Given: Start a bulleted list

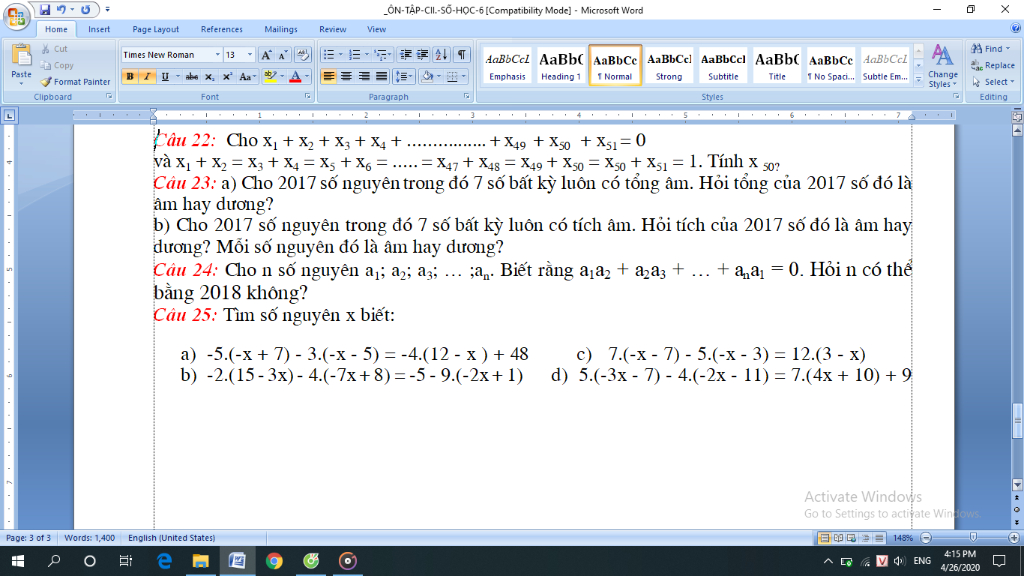Looking at the screenshot, I should click(x=328, y=55).
